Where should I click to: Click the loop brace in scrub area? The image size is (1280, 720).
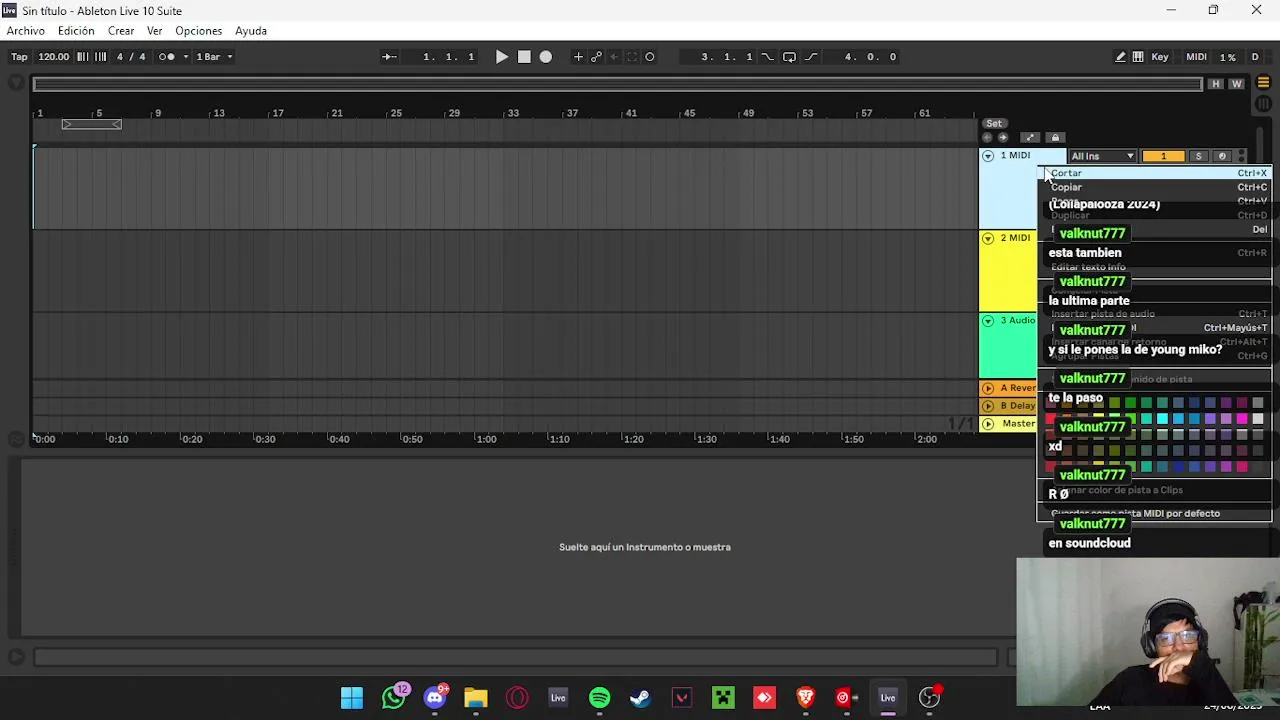click(91, 124)
